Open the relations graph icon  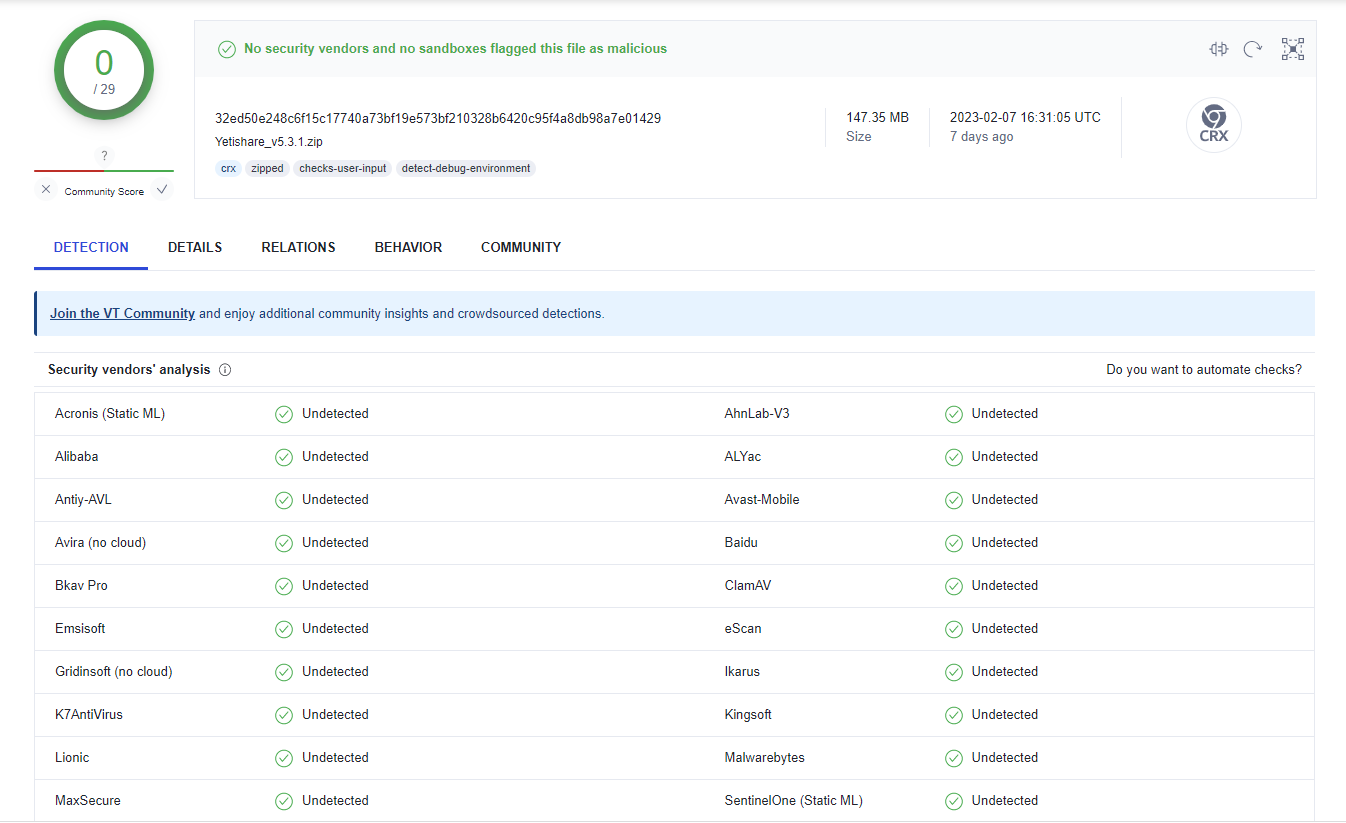coord(1293,49)
